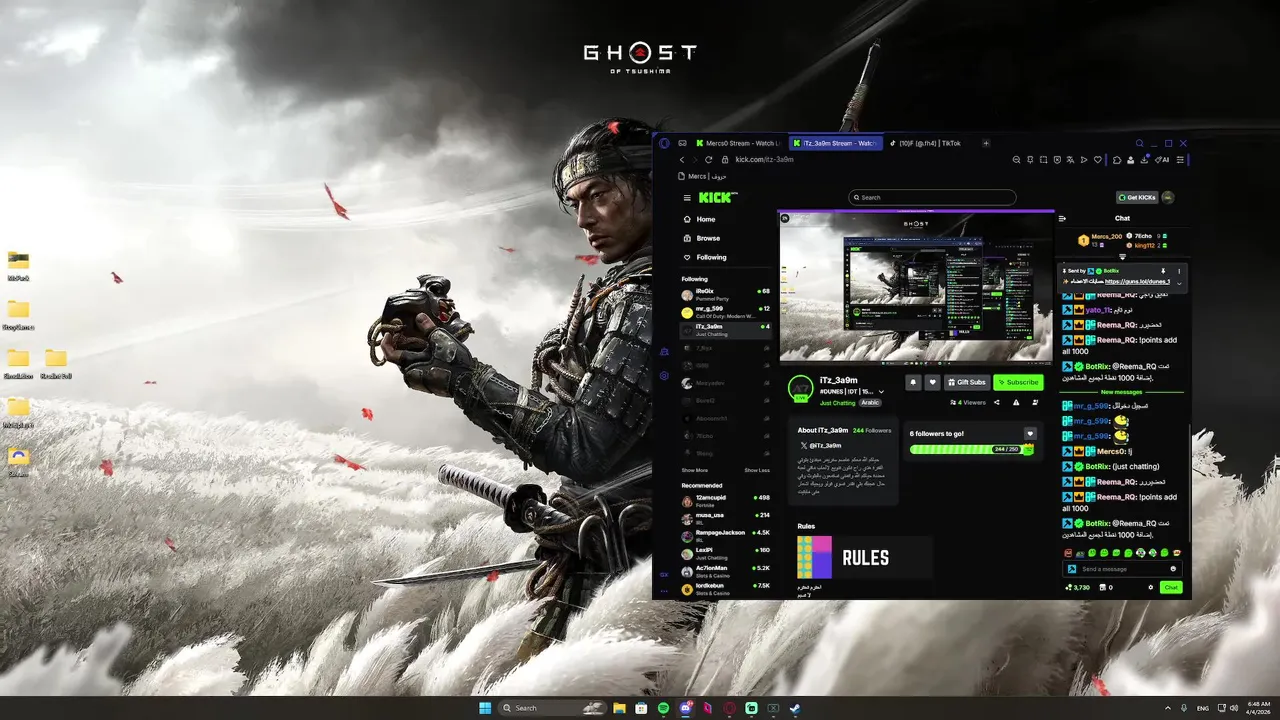Click Show More in Following list

(x=695, y=470)
